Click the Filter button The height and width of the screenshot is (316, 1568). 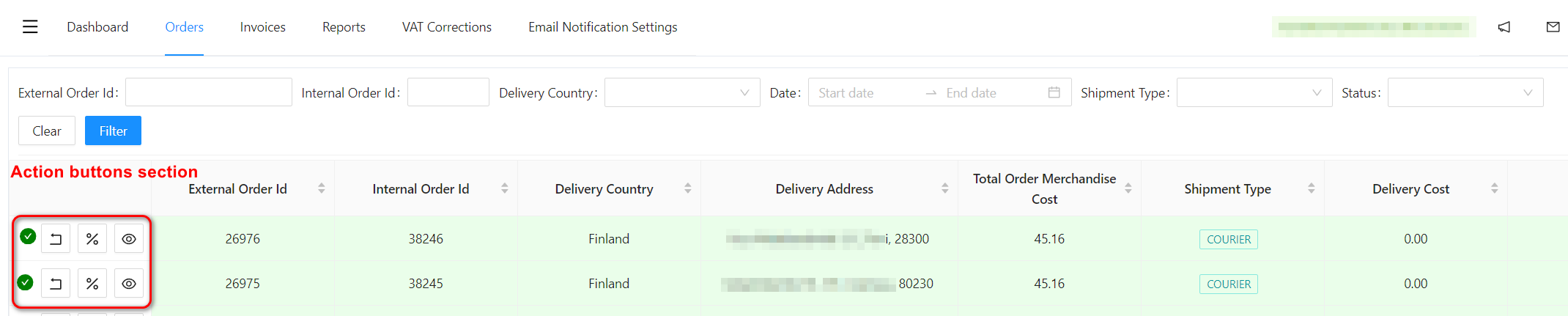tap(113, 131)
